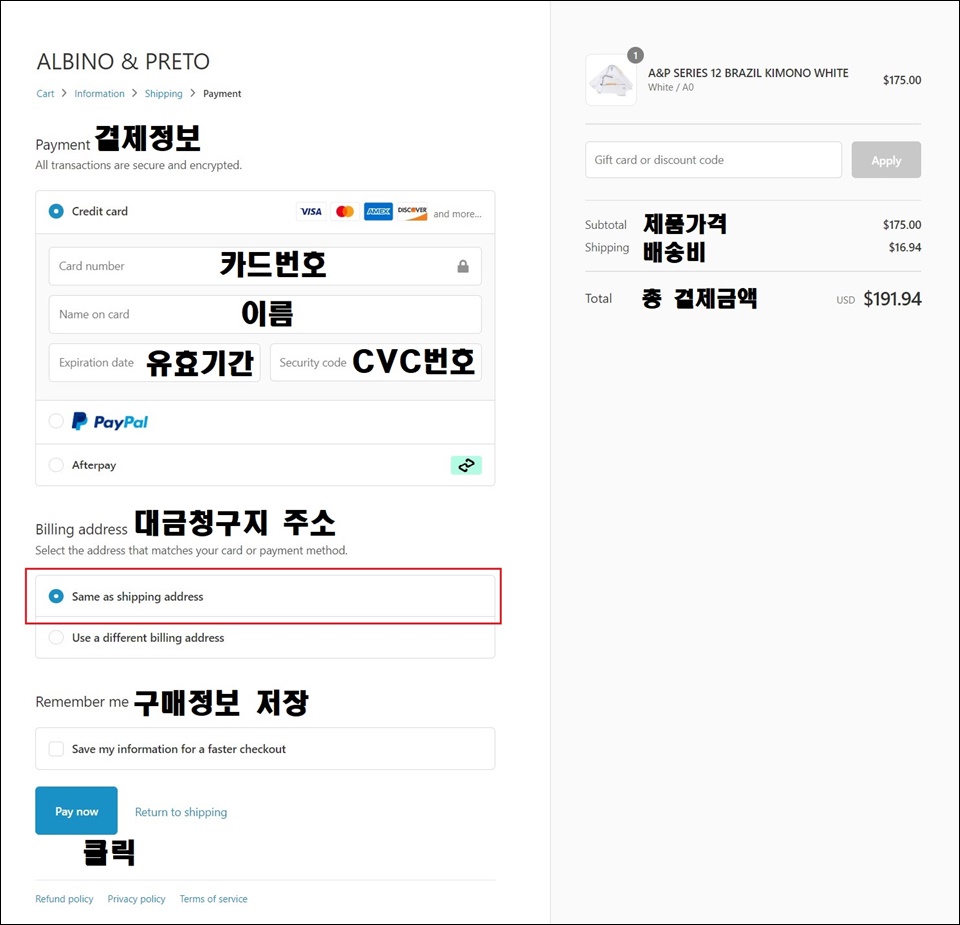This screenshot has height=925, width=960.
Task: Click the item quantity badge on kimono
Action: (x=636, y=56)
